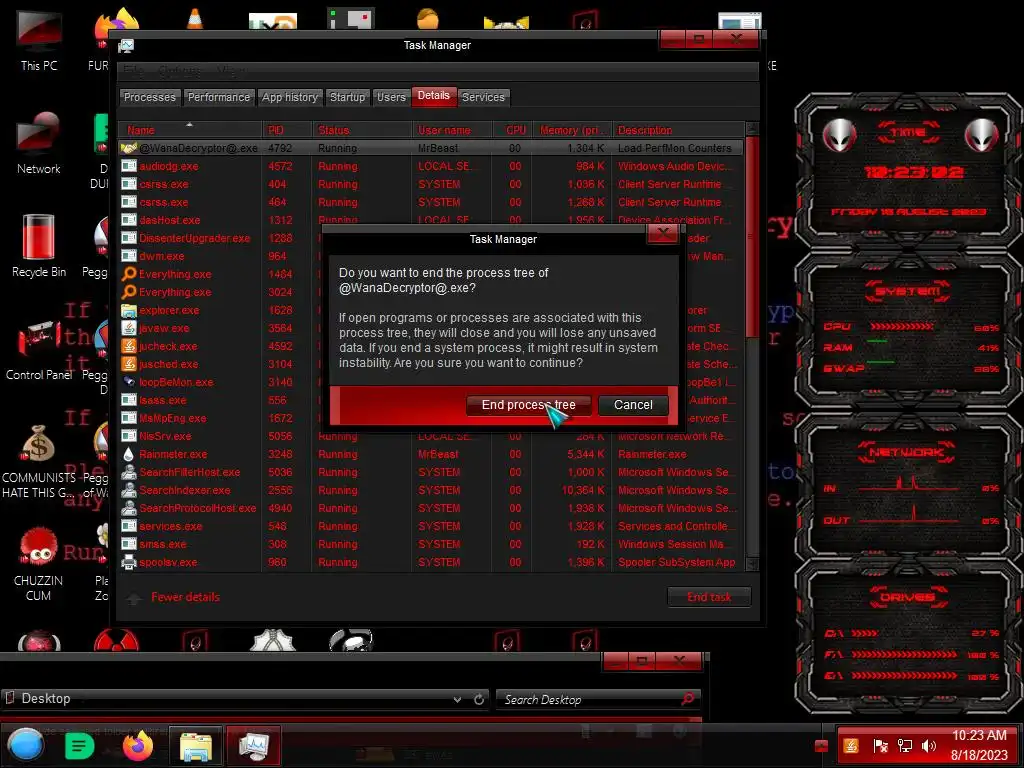
Task: Sort by the Description column header
Action: click(678, 130)
